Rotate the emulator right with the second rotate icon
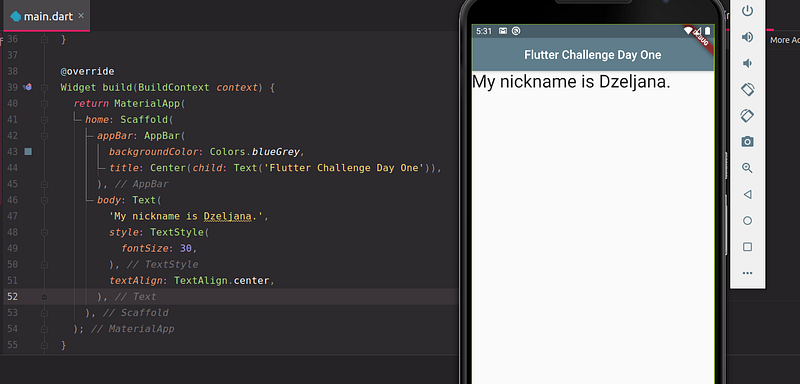 747,116
